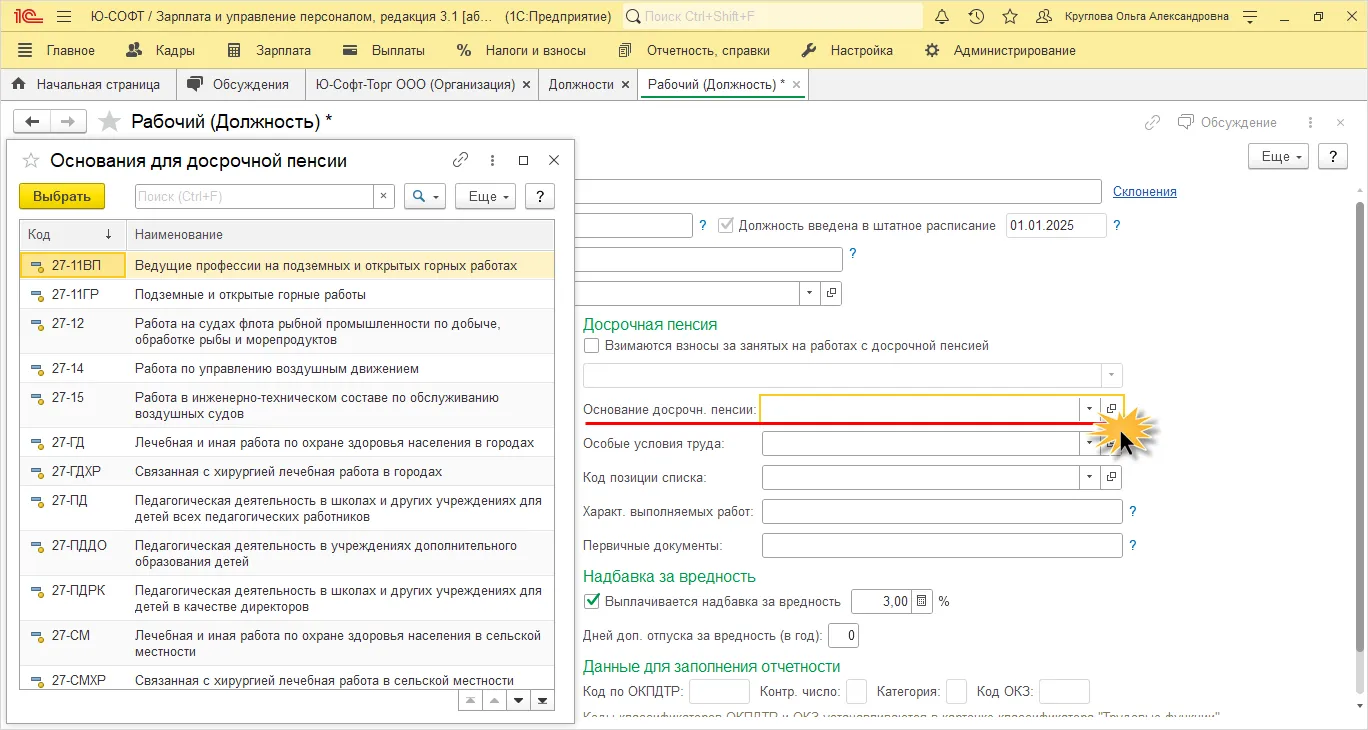Open the search options magnifier dropdown
The width and height of the screenshot is (1368, 730).
[425, 197]
